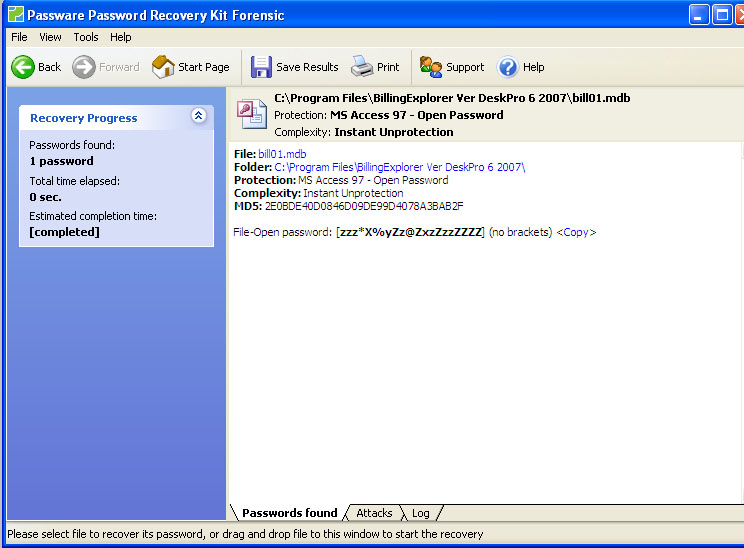Minimize the Passware window
744x548 pixels.
click(x=698, y=15)
